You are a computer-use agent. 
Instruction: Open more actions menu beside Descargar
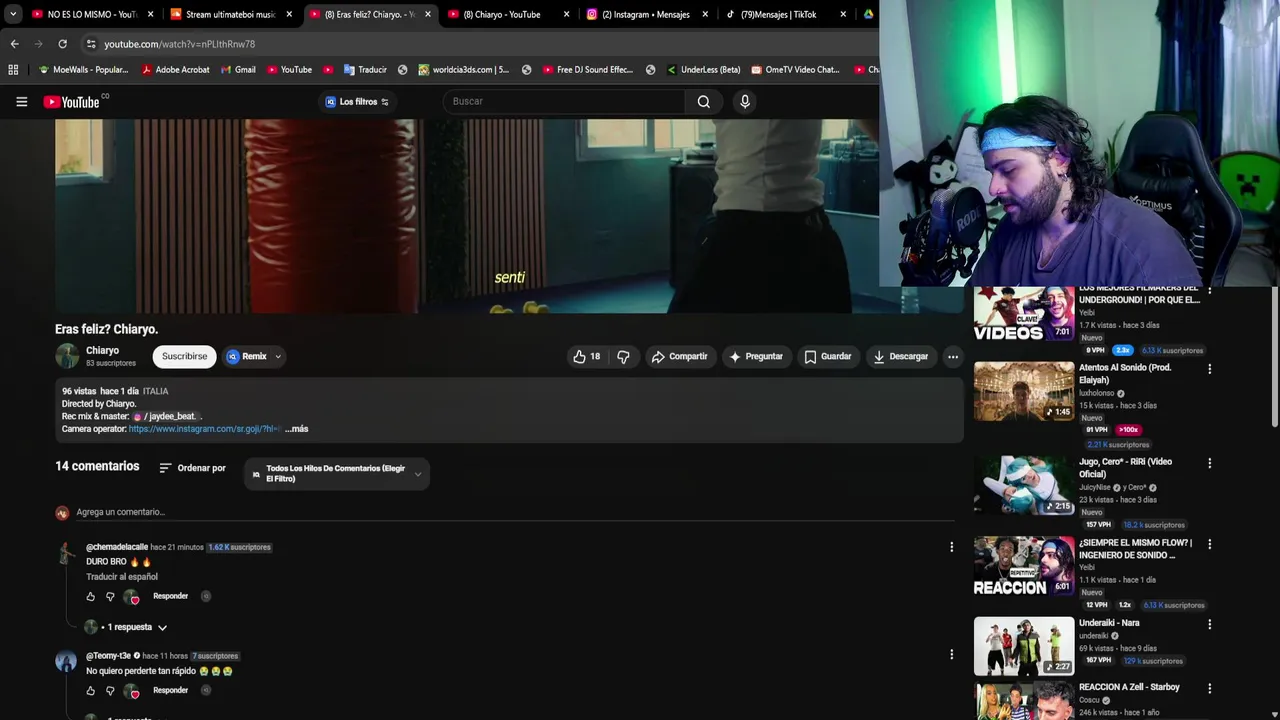[953, 356]
